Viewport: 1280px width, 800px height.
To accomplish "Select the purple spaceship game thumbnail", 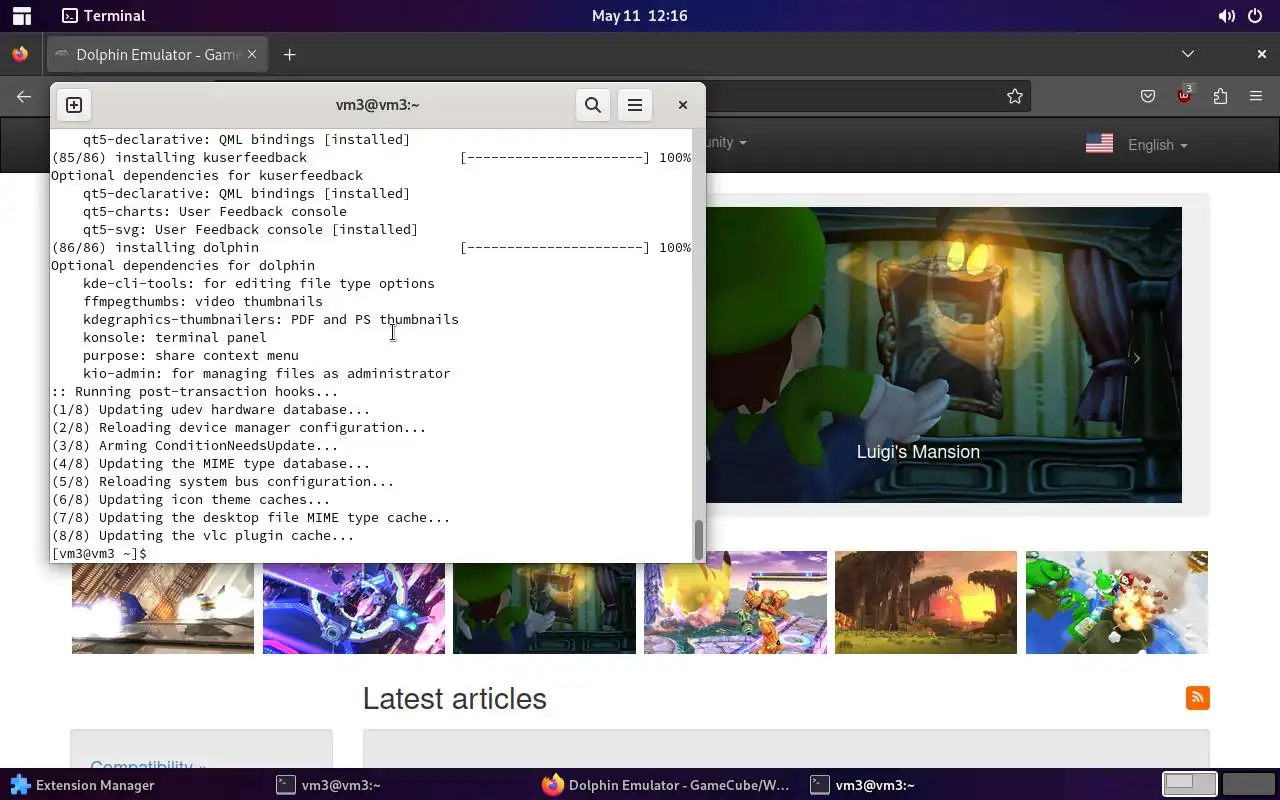I will 354,608.
